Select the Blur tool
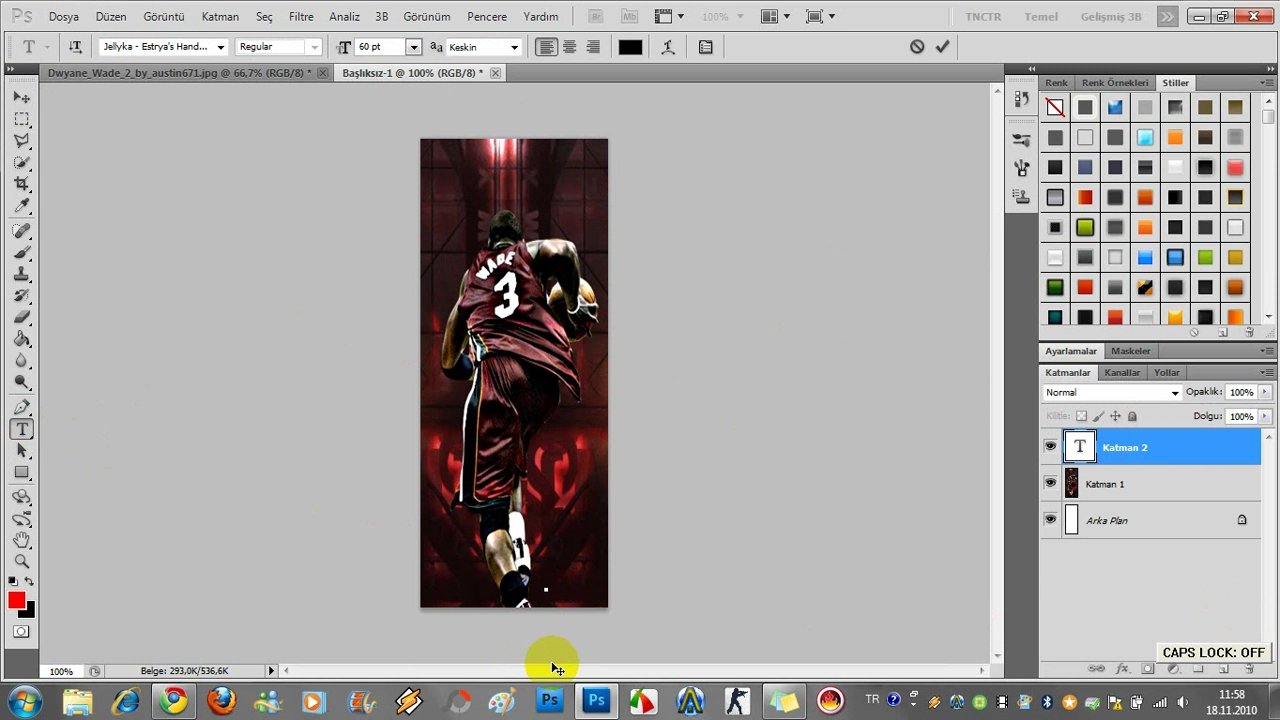This screenshot has width=1280, height=720. 22,361
